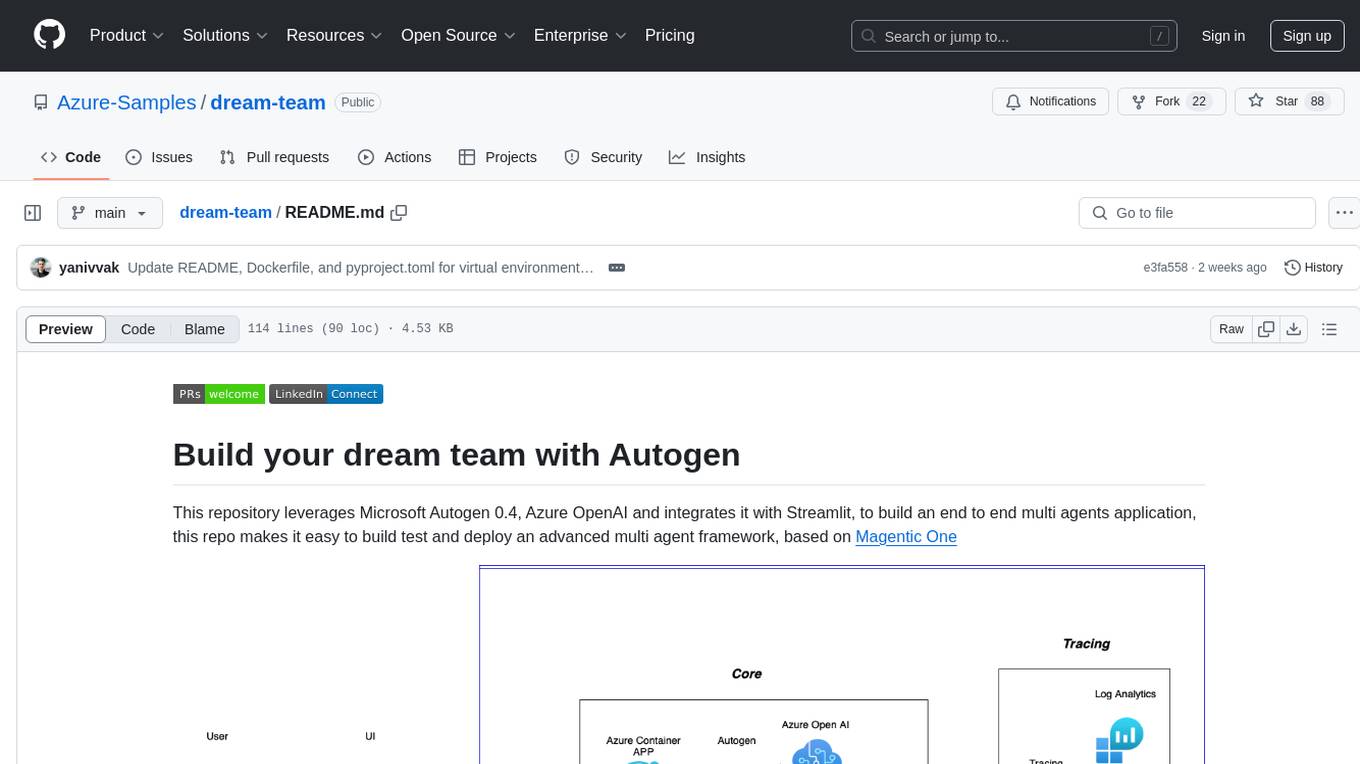Open the dream-team repository link in header
The image size is (1360, 764).
coord(268,102)
